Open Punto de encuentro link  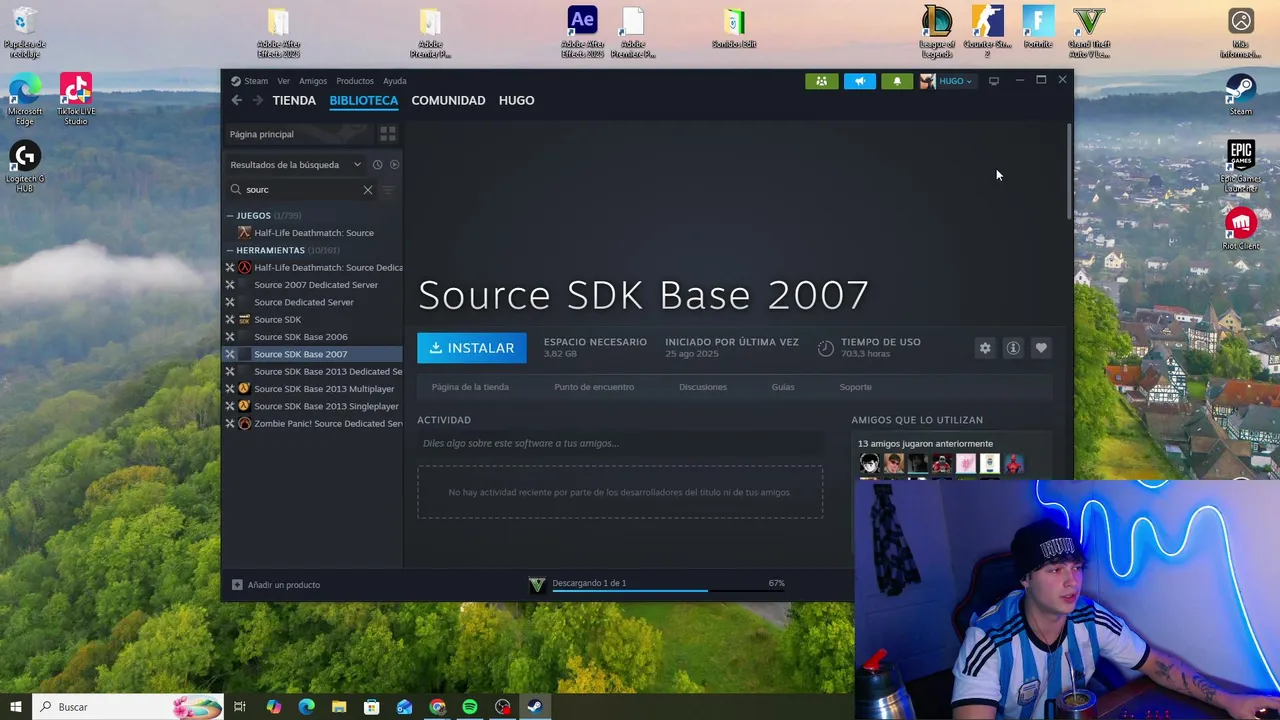point(594,387)
